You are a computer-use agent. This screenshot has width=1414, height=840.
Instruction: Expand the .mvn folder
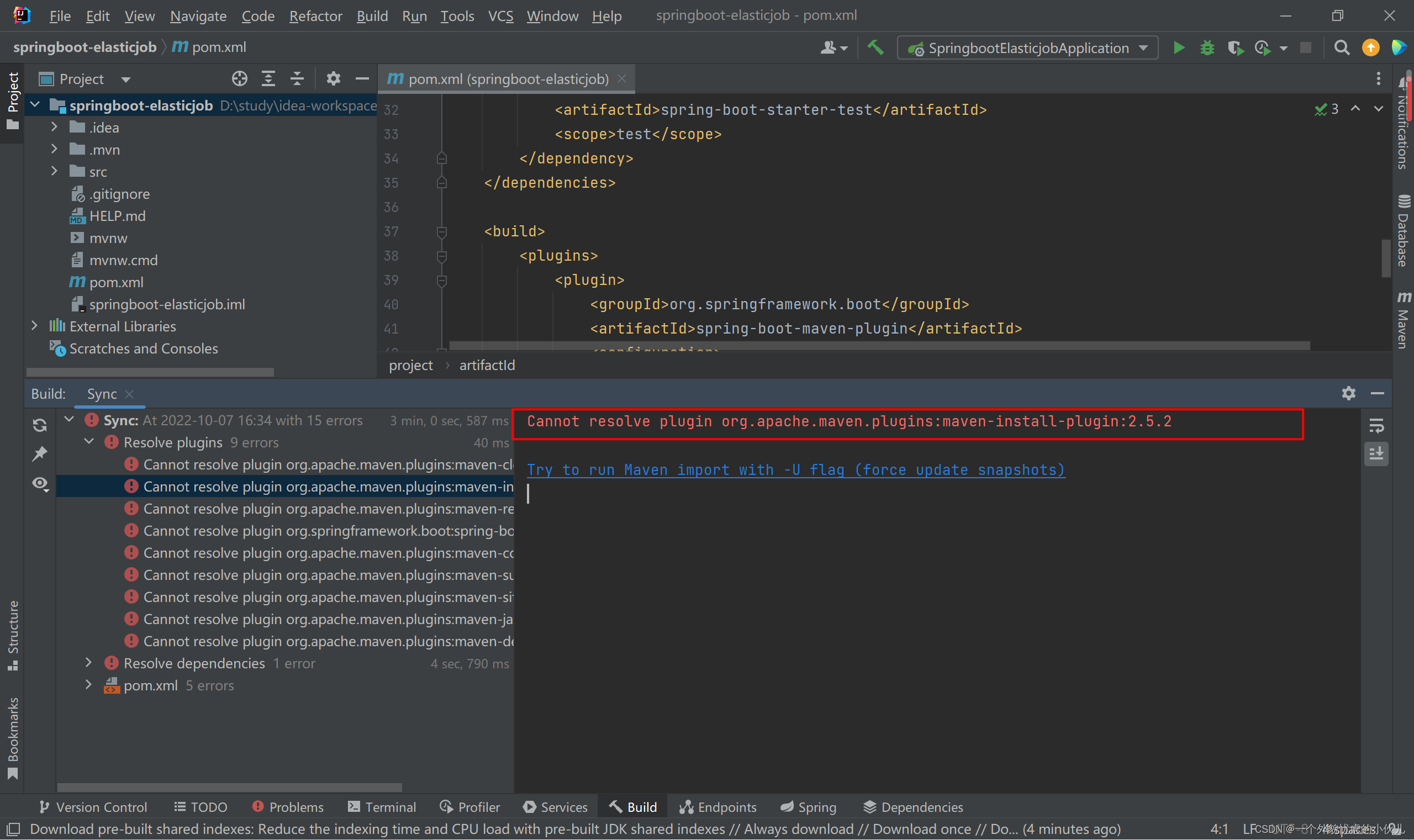(x=54, y=149)
